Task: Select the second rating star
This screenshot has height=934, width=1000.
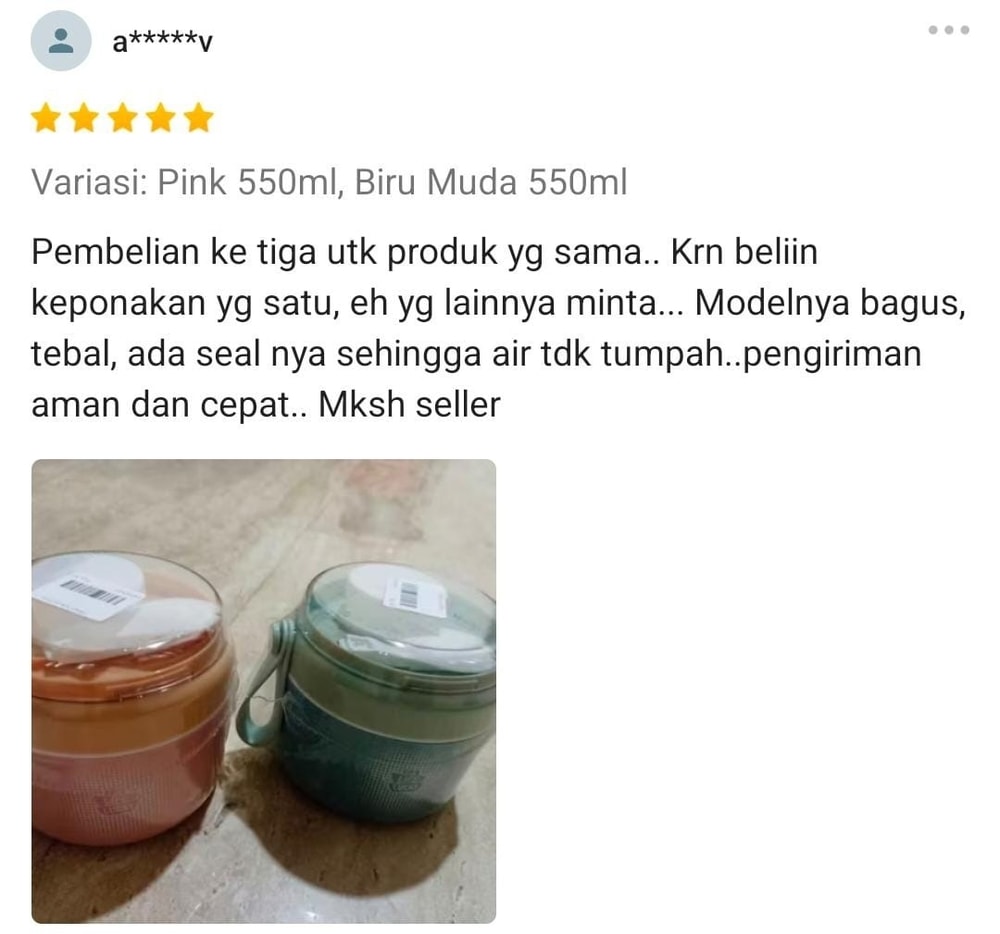Action: point(84,118)
